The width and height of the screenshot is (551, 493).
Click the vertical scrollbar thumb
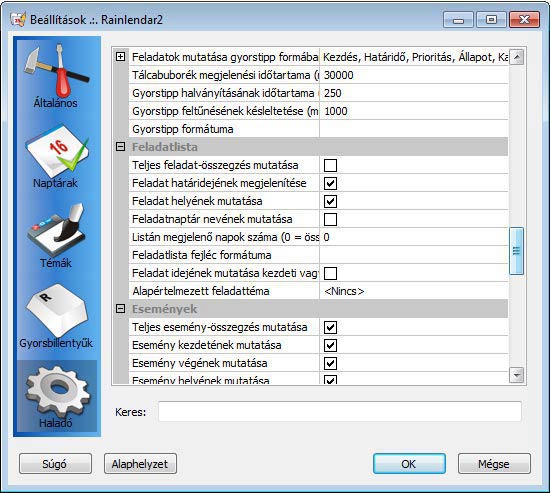pos(517,251)
